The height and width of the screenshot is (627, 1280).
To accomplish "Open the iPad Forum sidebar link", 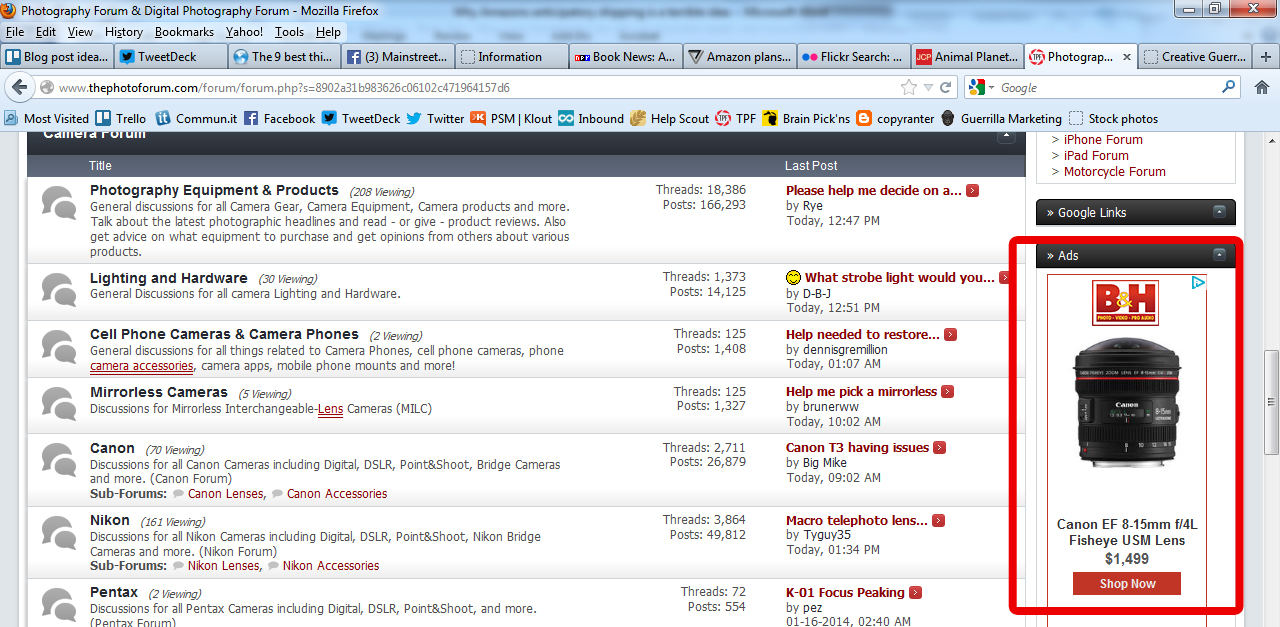I will (x=1096, y=156).
